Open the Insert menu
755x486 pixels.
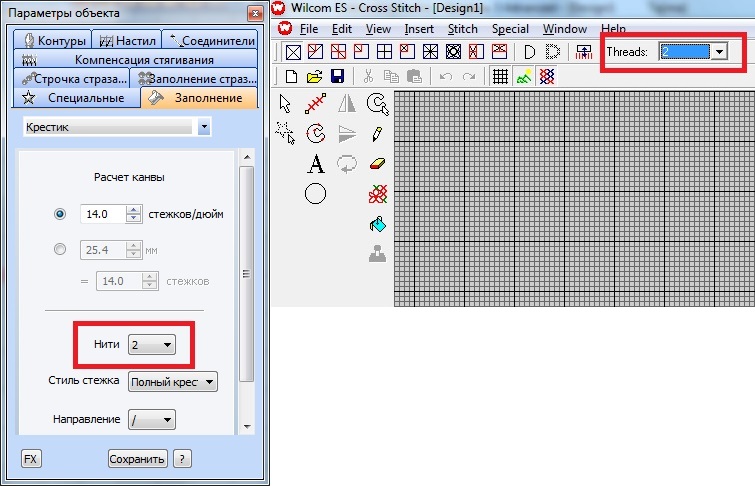(x=419, y=29)
